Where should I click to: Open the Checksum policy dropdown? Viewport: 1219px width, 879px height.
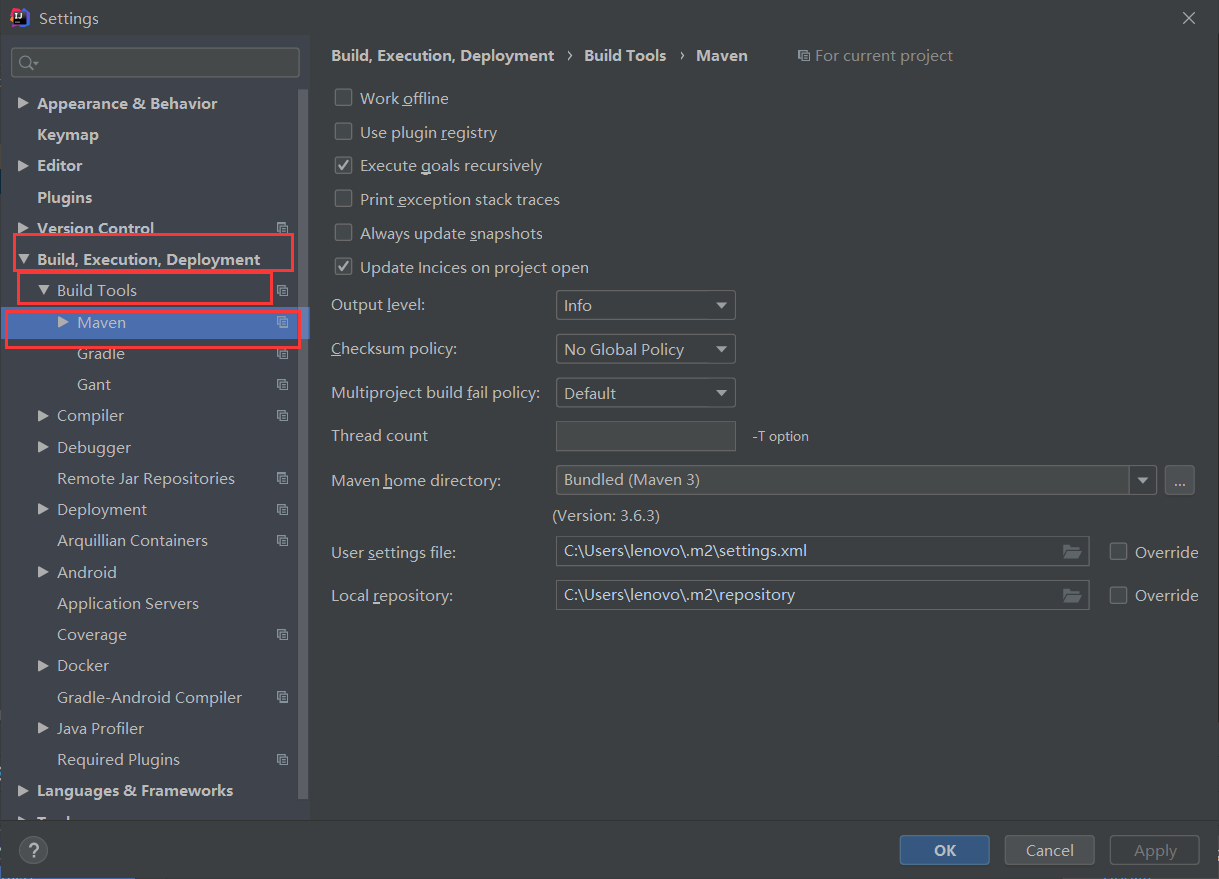[x=645, y=349]
